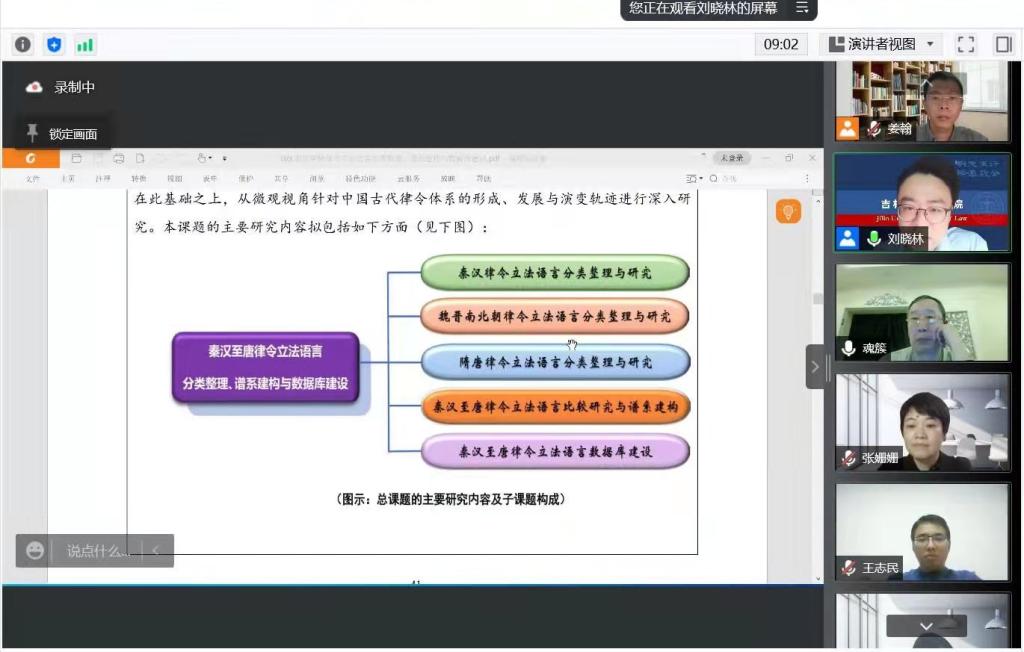Click the orange lightbulb tip icon
The width and height of the screenshot is (1024, 652).
click(788, 211)
